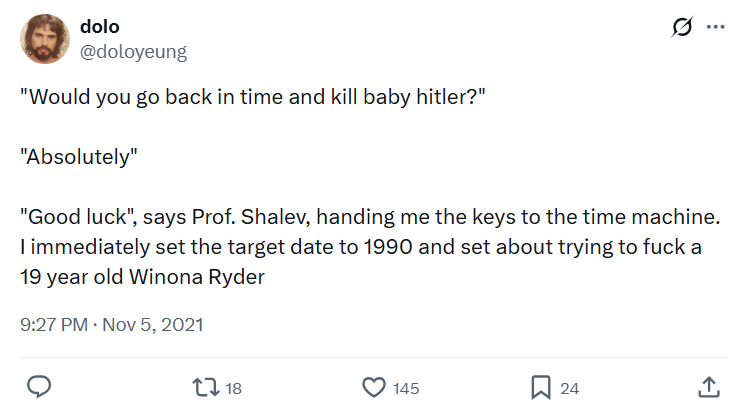Bookmark this tweet using bookmark icon

coord(541,387)
